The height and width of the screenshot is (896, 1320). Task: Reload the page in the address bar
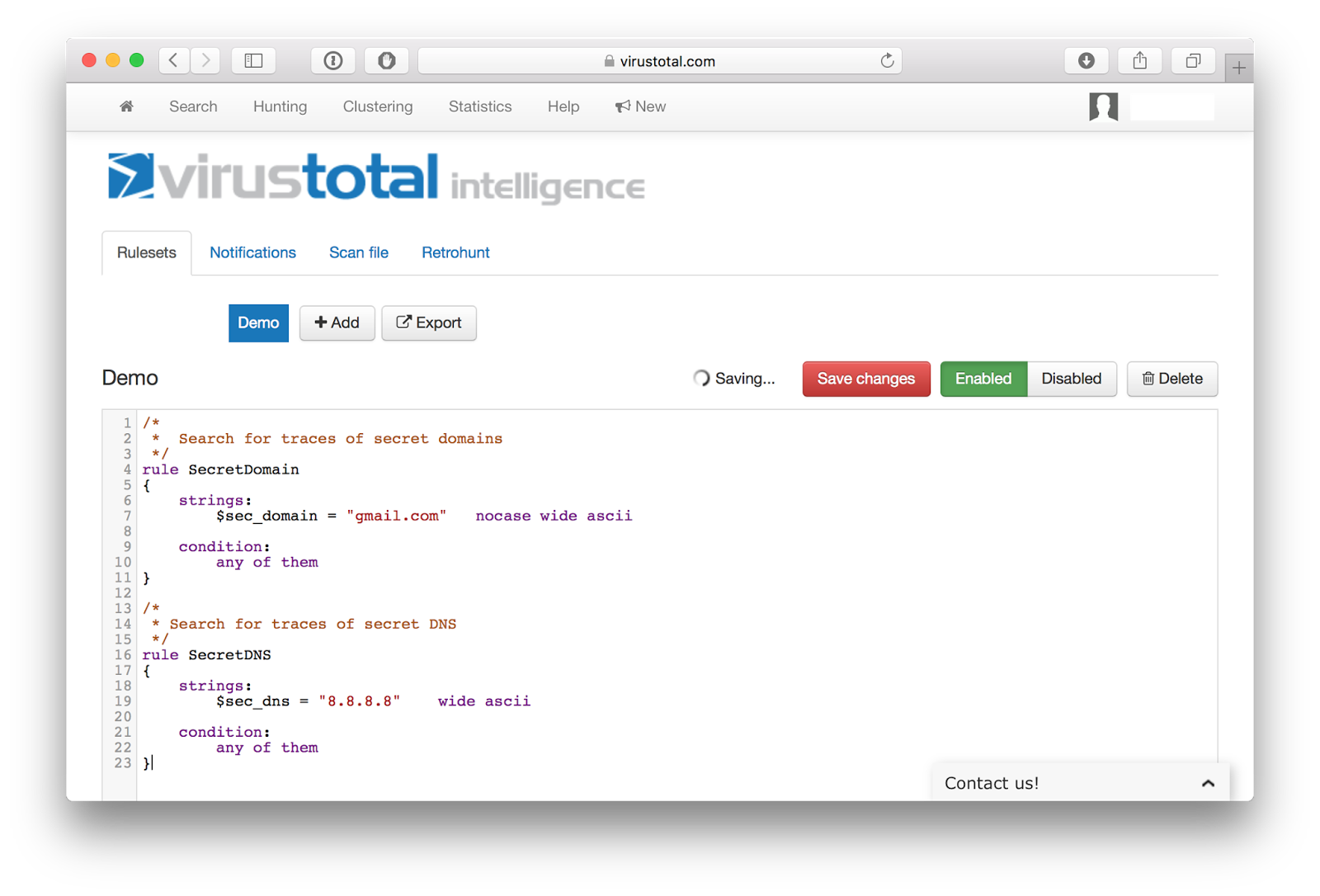point(887,60)
